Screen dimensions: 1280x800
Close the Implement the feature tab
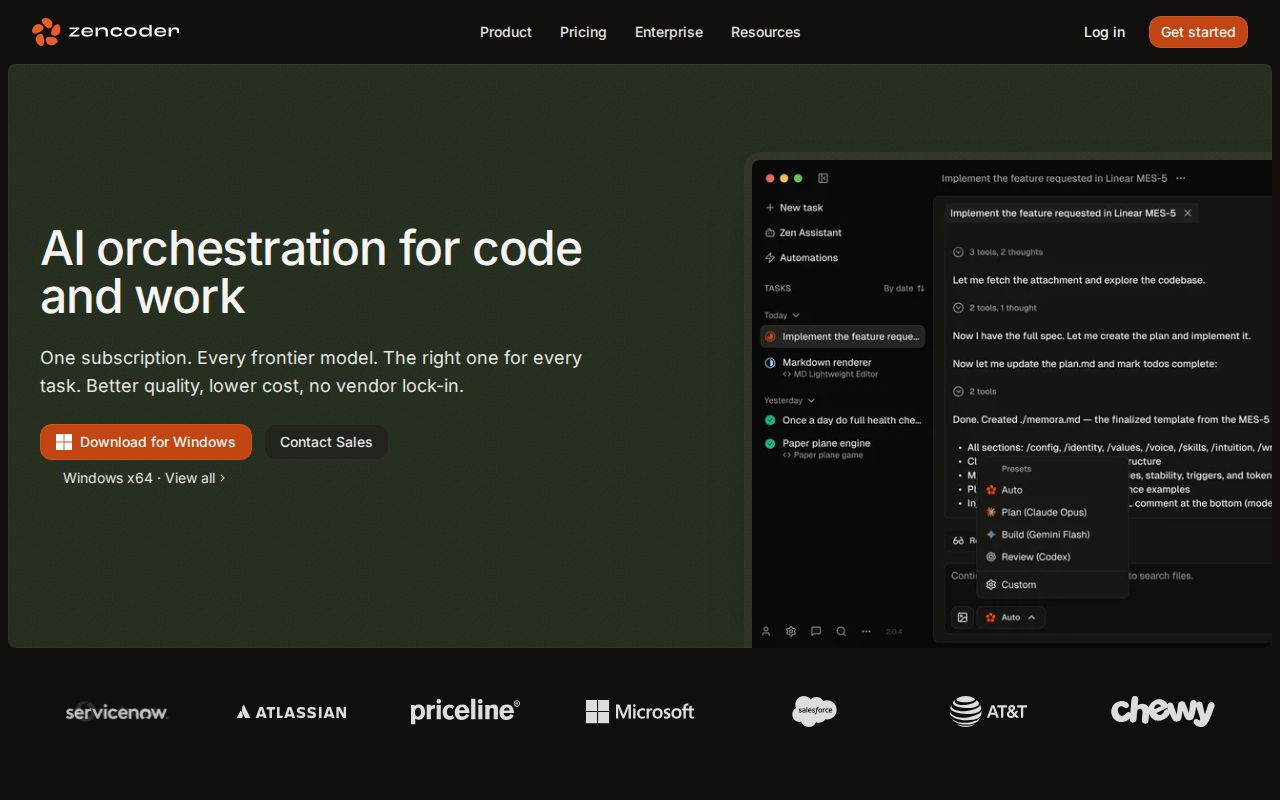[x=1188, y=213]
